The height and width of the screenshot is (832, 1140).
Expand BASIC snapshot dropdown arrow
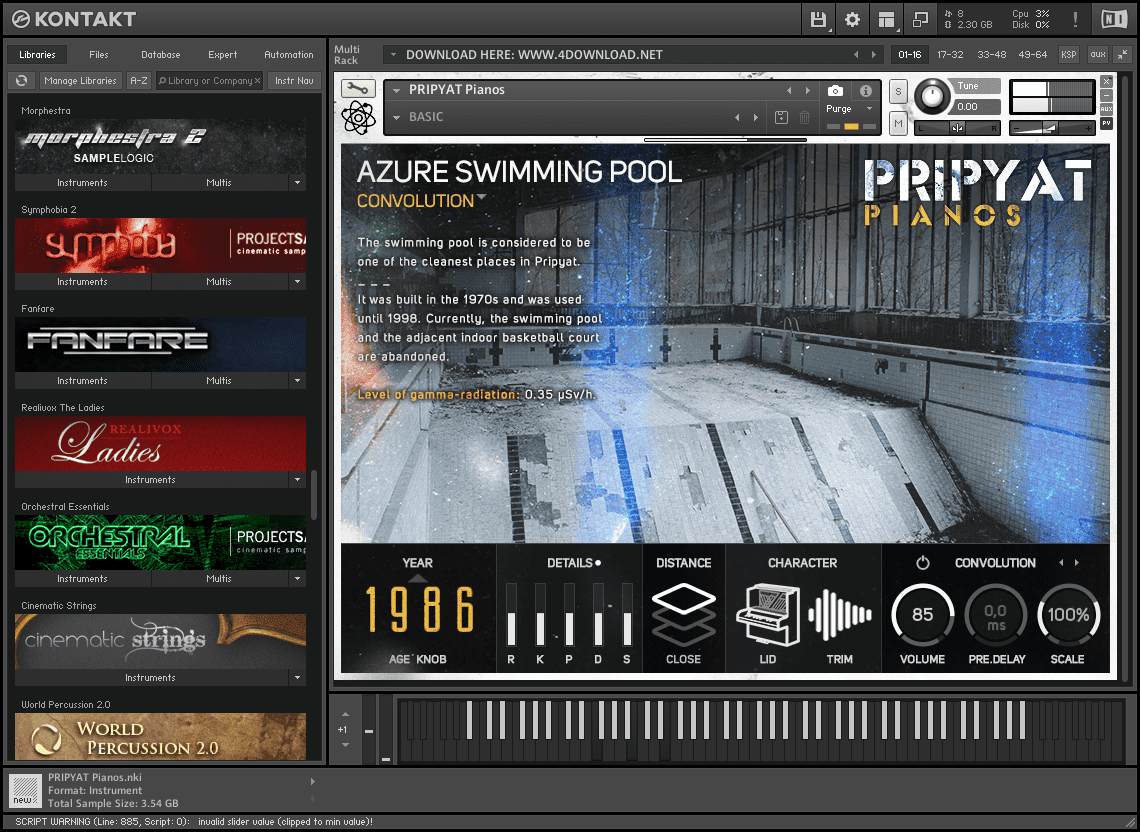[396, 117]
